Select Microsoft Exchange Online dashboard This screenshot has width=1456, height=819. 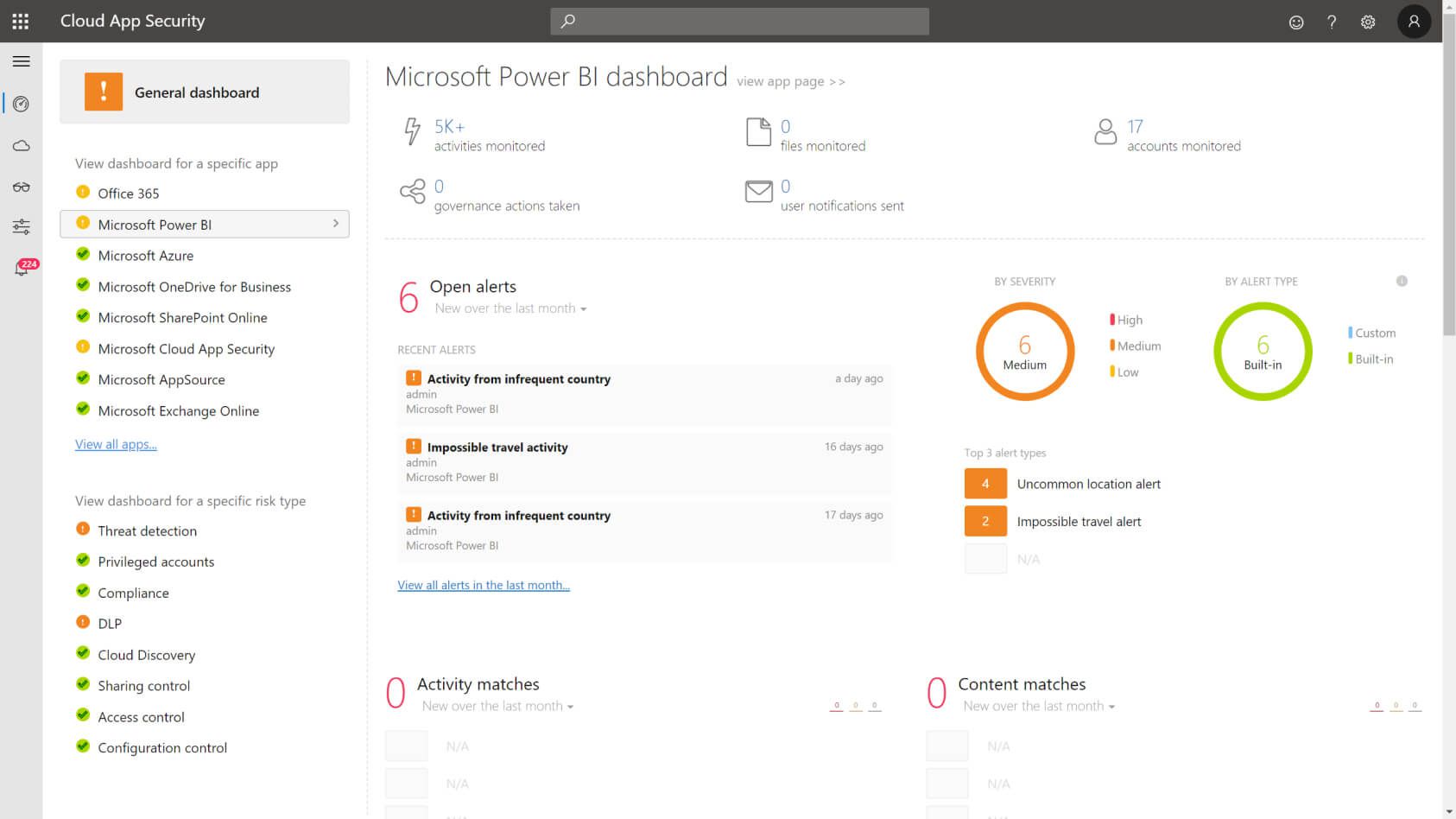tap(179, 411)
